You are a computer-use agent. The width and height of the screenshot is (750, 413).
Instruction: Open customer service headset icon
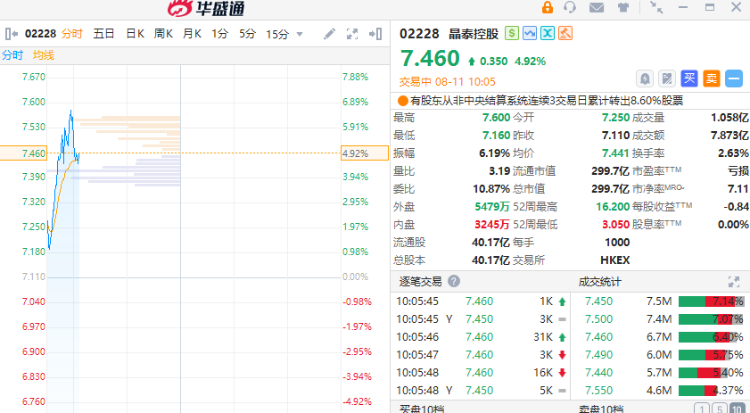[x=570, y=8]
